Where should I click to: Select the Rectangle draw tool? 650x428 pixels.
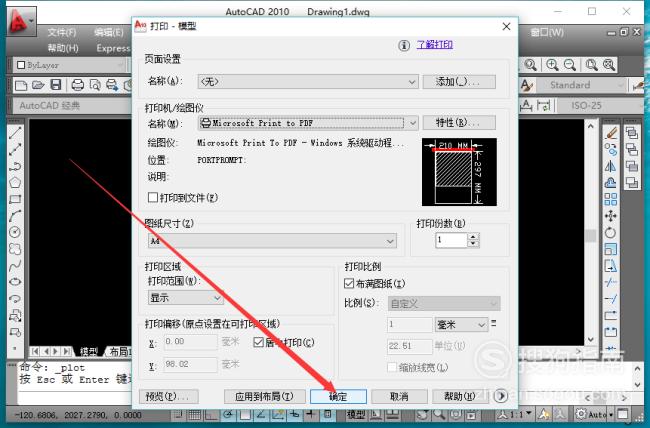(x=15, y=199)
